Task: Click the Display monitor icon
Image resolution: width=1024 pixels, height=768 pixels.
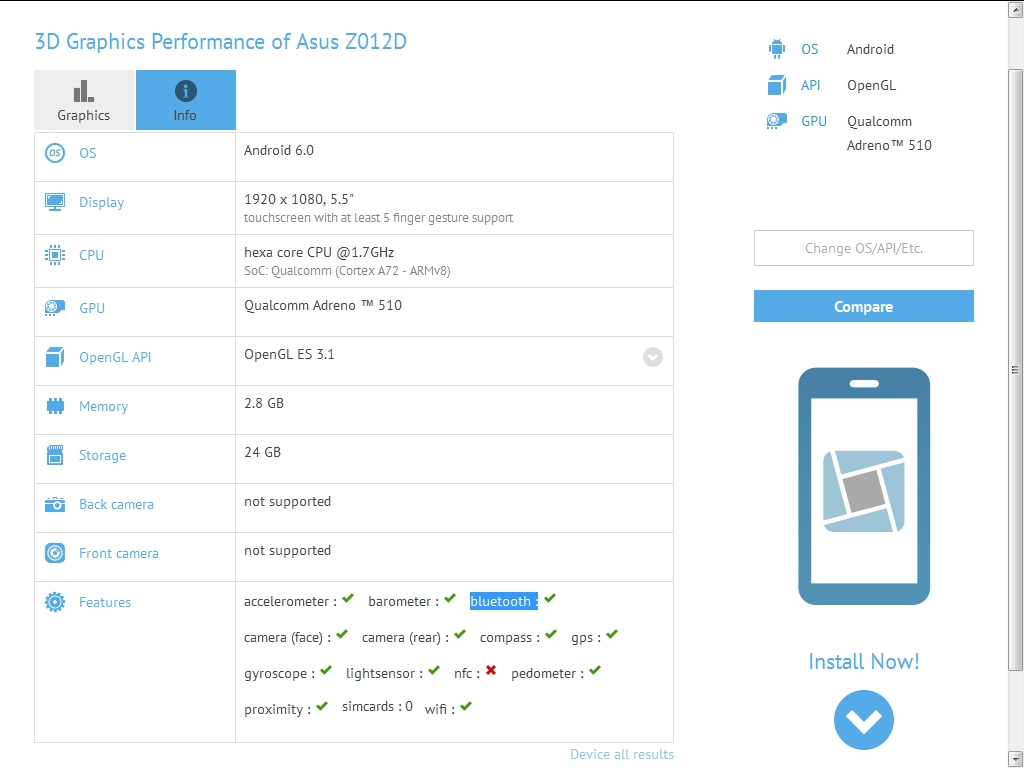Action: (x=55, y=202)
